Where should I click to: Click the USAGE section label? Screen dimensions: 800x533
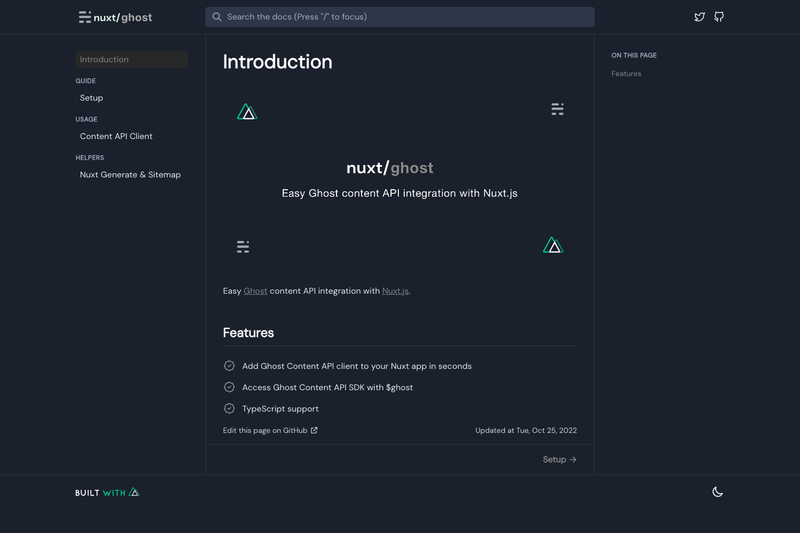[86, 119]
